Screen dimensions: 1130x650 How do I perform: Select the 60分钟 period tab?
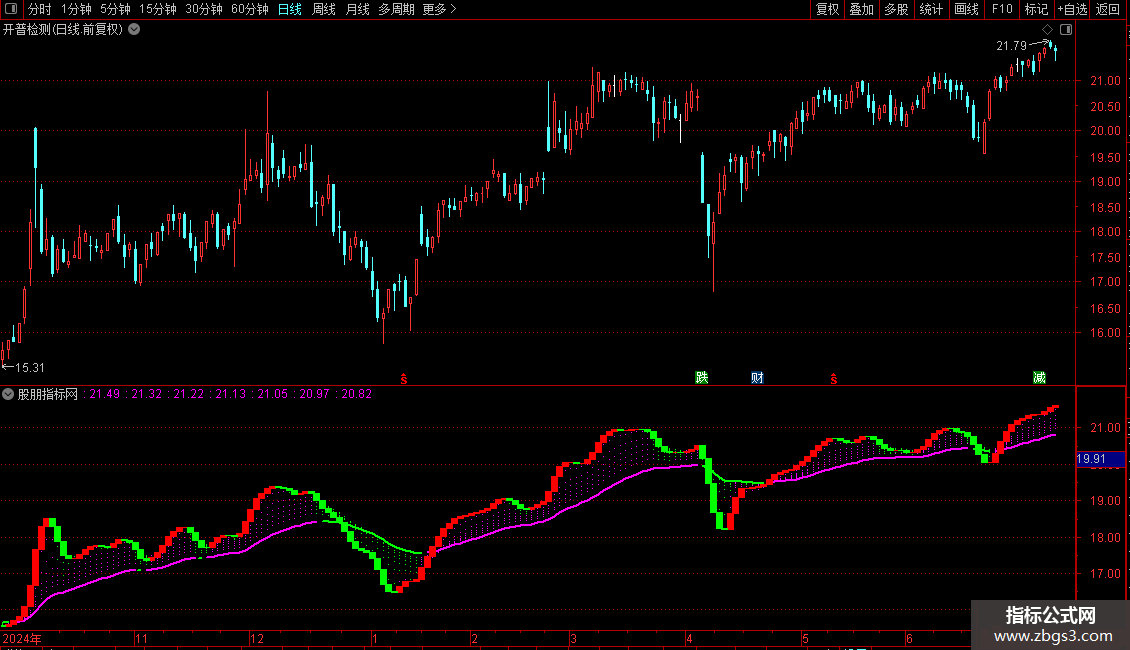coord(250,9)
